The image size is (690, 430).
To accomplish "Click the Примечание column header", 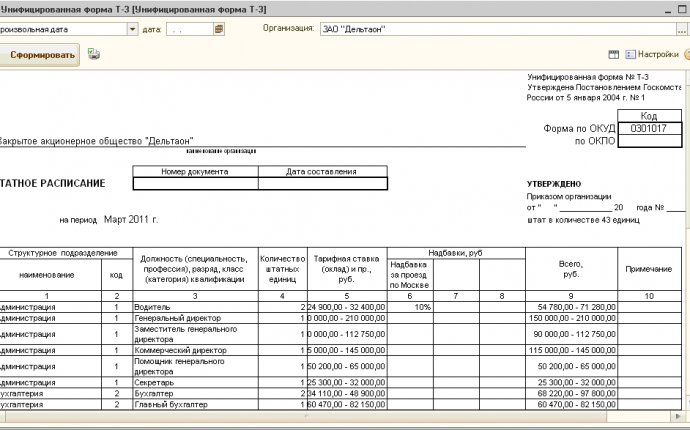I will tap(649, 269).
